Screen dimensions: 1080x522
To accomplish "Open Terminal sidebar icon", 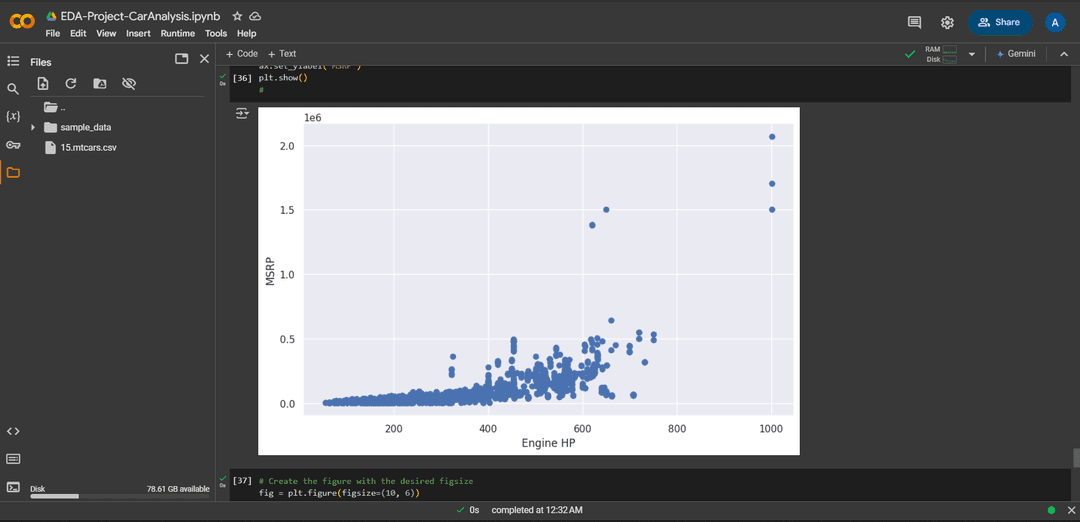I will tap(12, 486).
